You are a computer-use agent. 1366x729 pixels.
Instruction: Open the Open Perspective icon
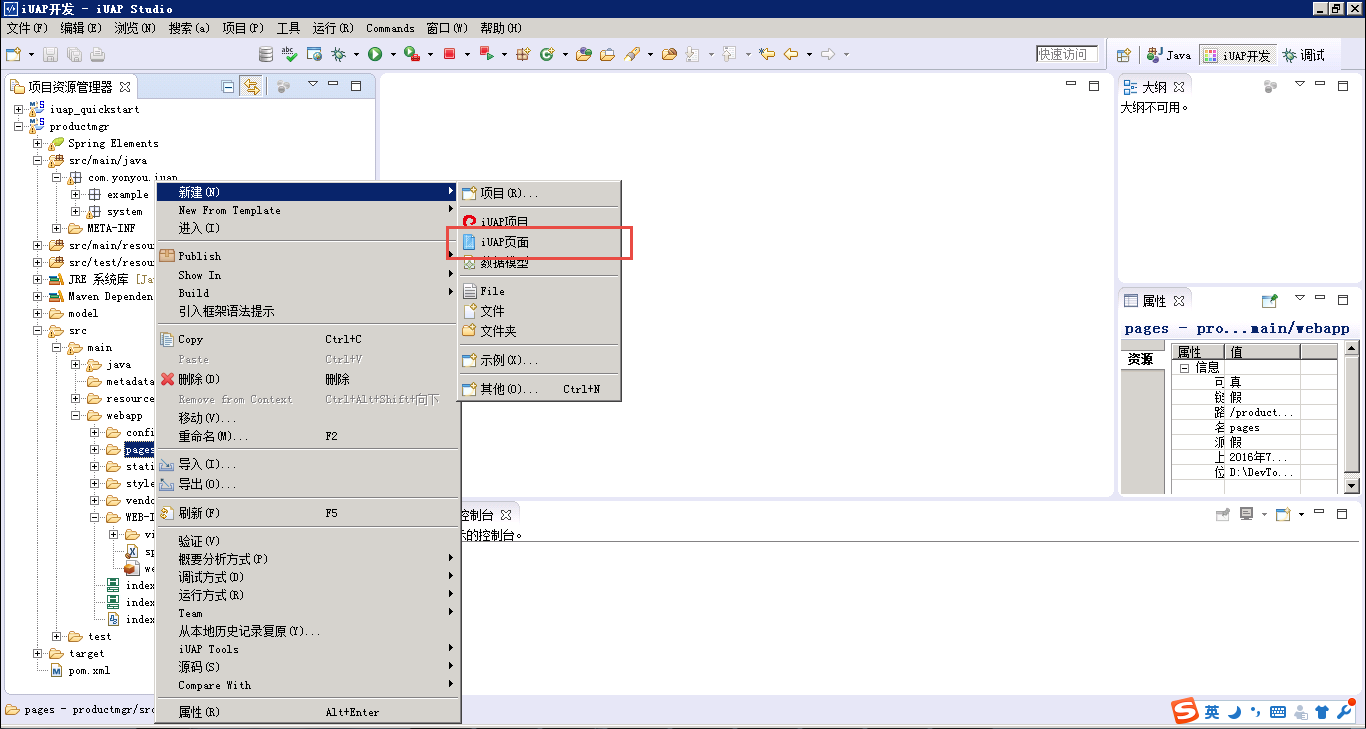[x=1124, y=55]
